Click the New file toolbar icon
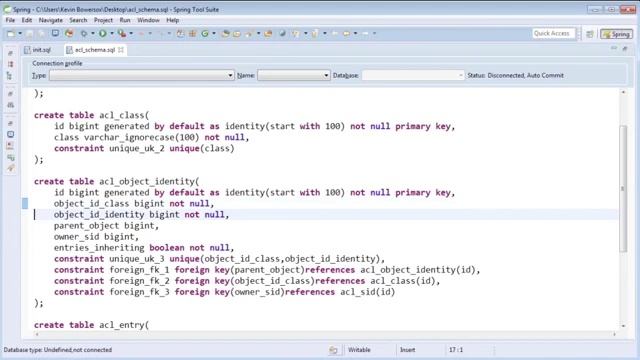This screenshot has height=360, width=640. click(x=11, y=33)
